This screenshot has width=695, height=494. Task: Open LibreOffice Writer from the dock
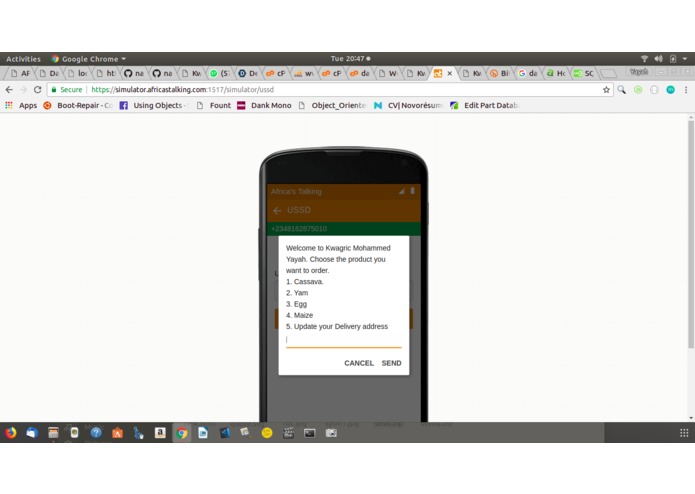coord(203,433)
